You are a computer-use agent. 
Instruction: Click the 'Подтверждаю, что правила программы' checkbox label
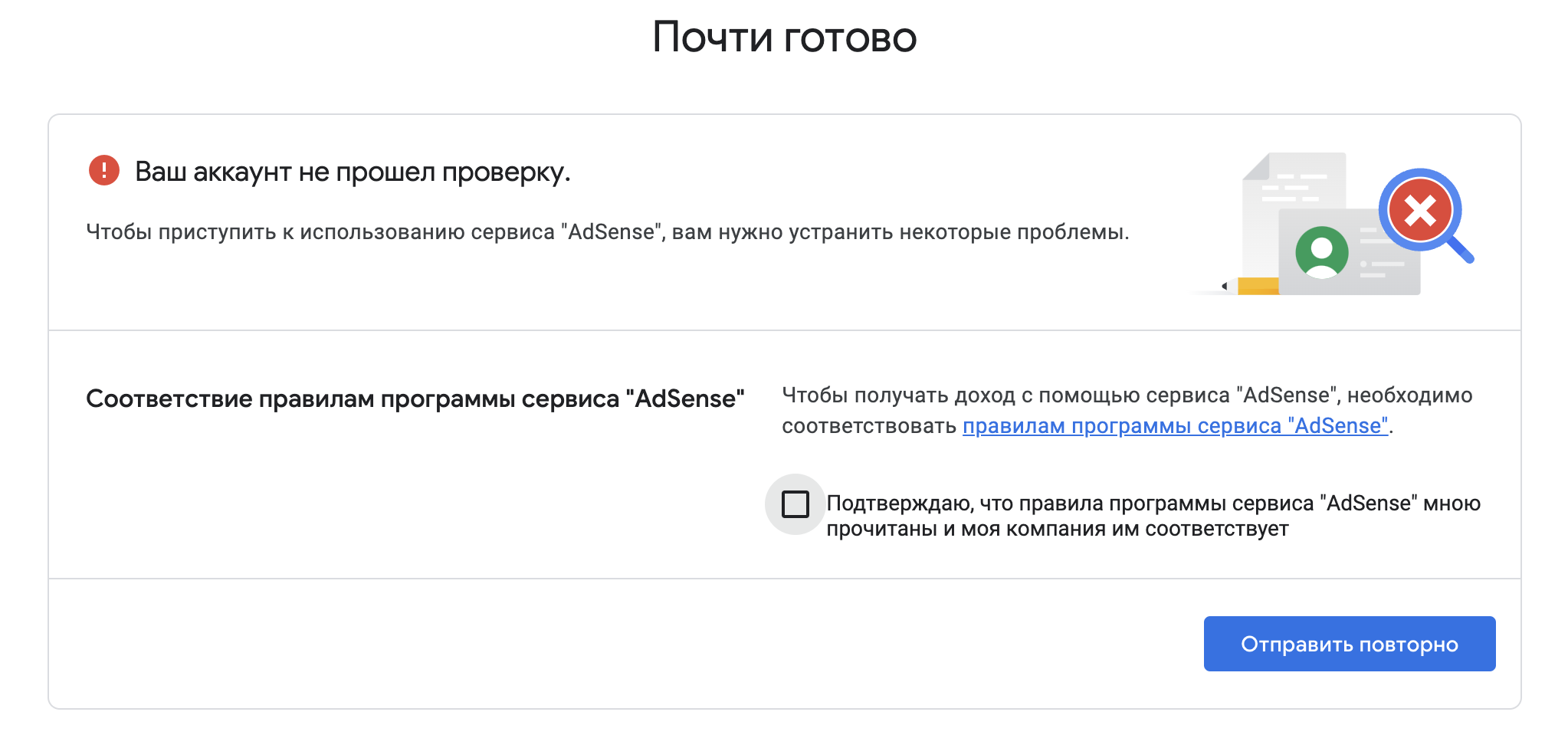point(1153,516)
